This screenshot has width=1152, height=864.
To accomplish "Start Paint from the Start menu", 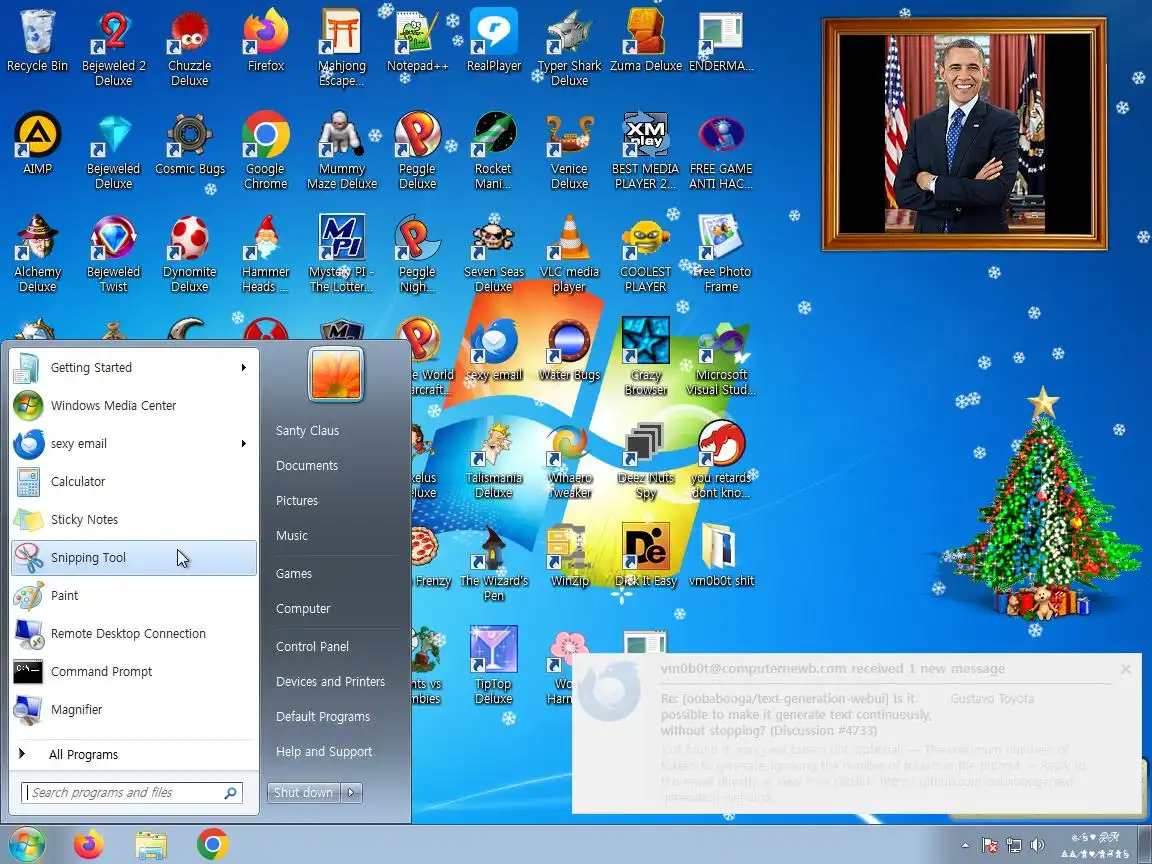I will tap(134, 596).
